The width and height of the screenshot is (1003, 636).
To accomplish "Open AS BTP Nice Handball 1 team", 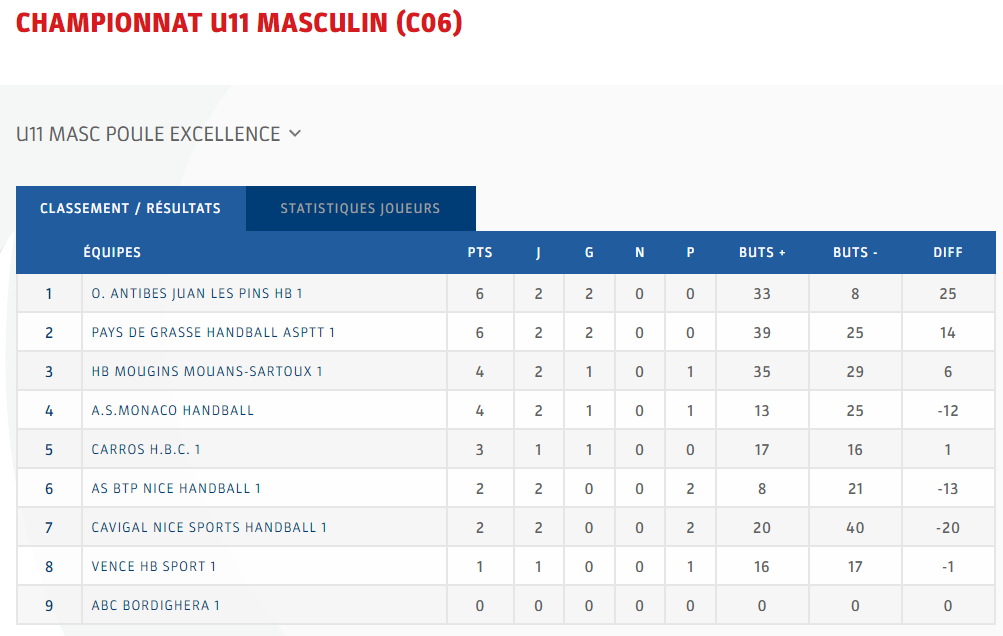I will [x=176, y=489].
